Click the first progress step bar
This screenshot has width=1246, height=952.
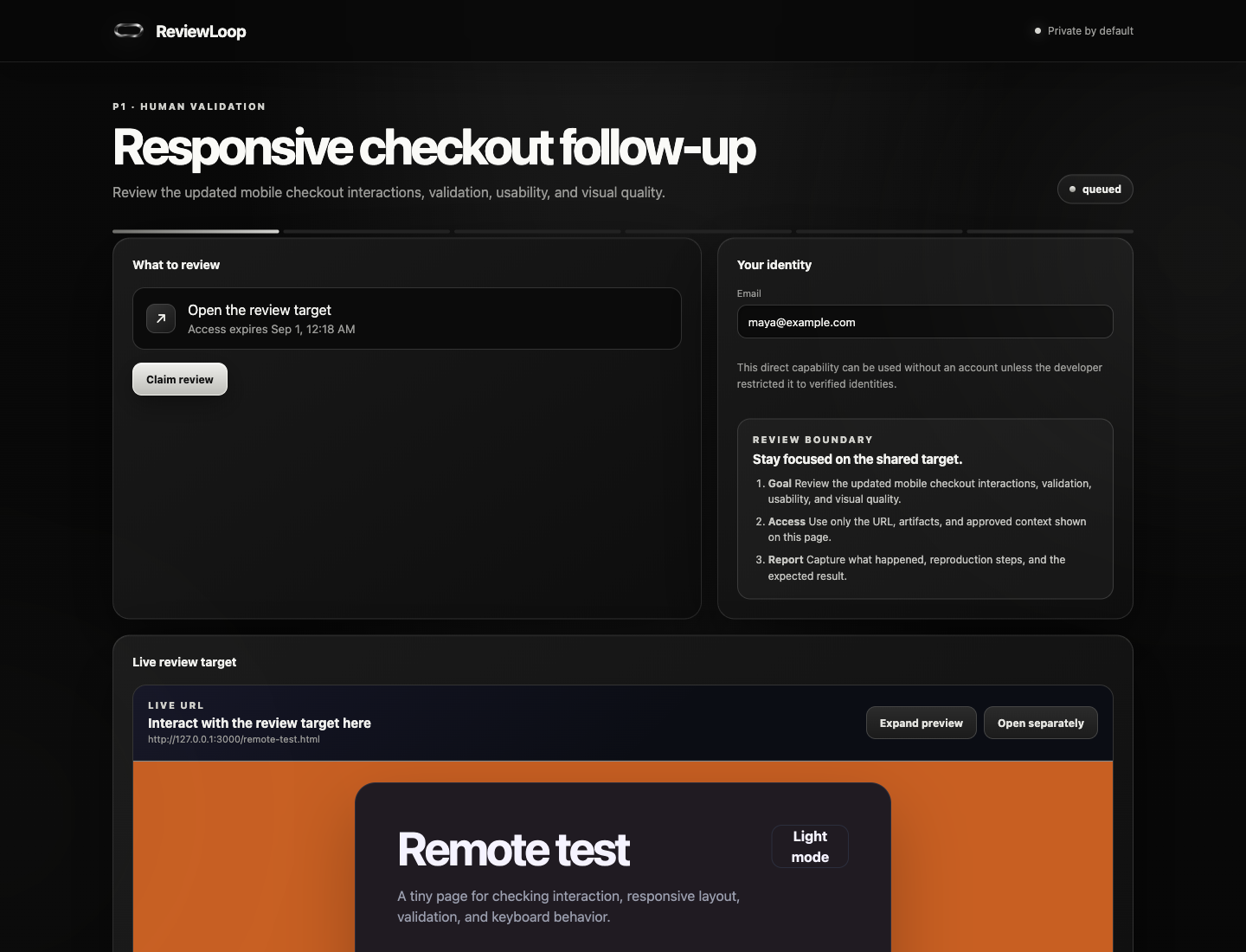[196, 231]
